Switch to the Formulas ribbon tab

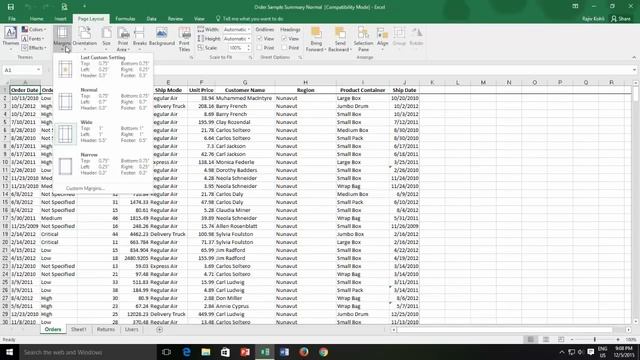125,19
